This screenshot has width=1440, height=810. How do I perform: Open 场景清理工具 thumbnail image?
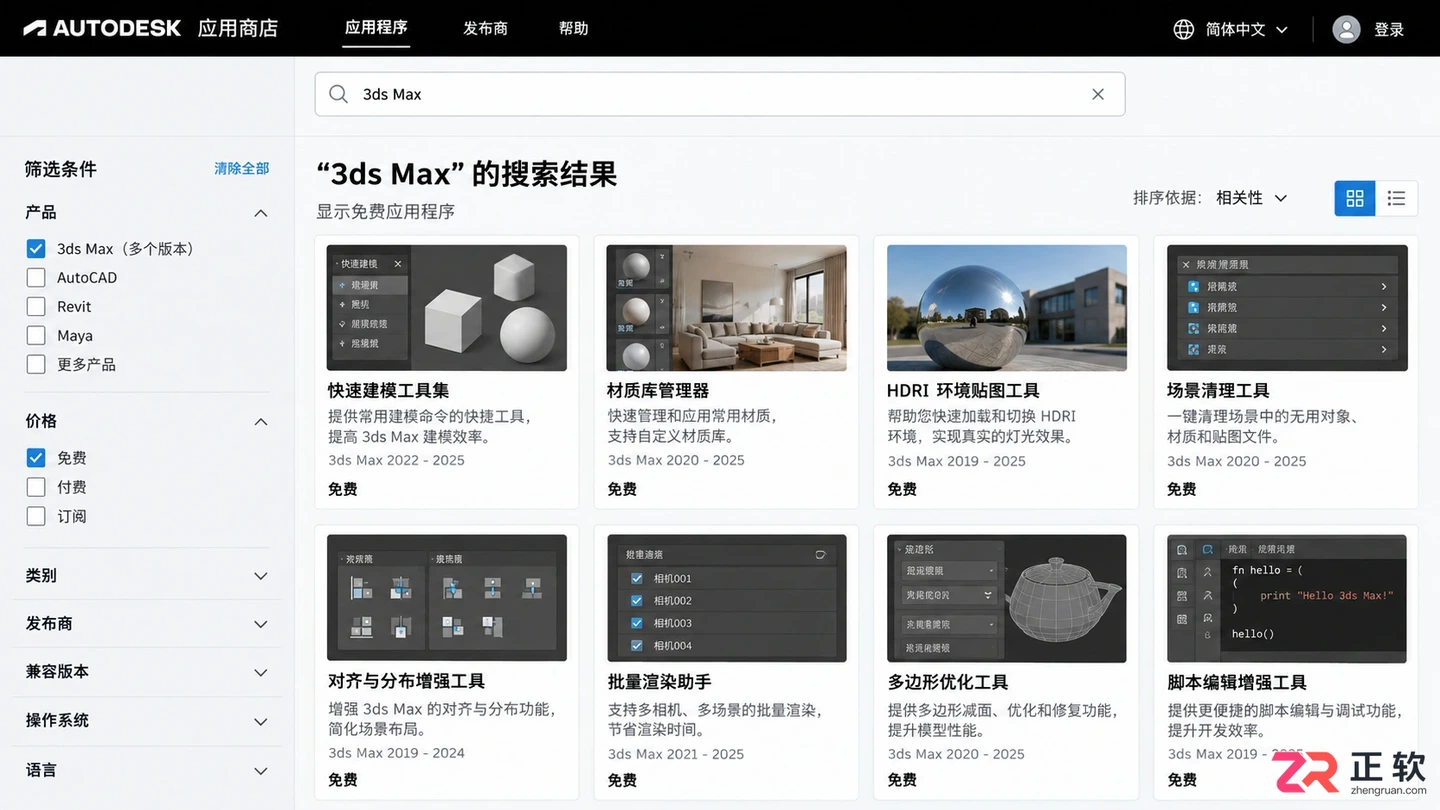coord(1287,308)
